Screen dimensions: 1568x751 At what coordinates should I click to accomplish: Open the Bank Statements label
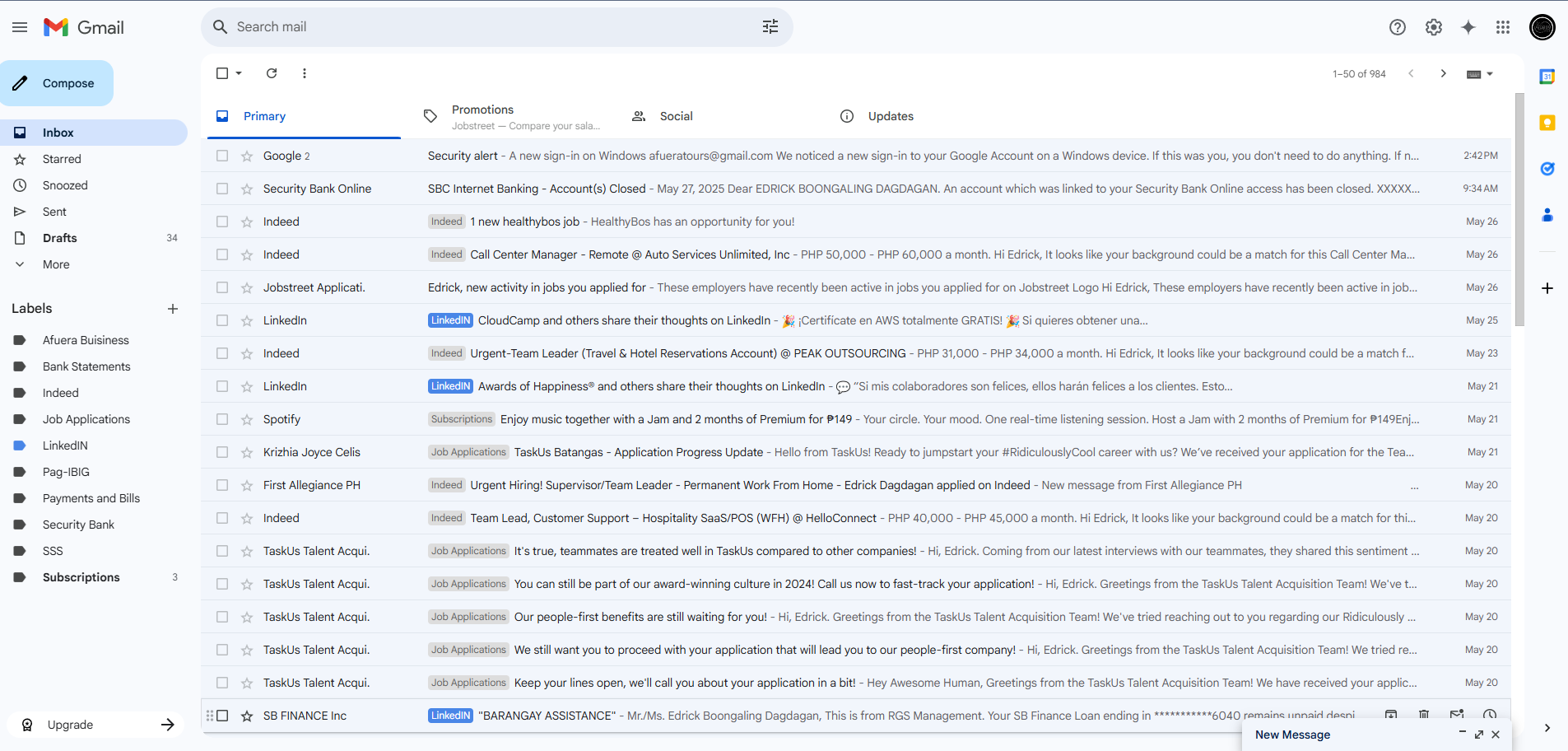[x=94, y=366]
